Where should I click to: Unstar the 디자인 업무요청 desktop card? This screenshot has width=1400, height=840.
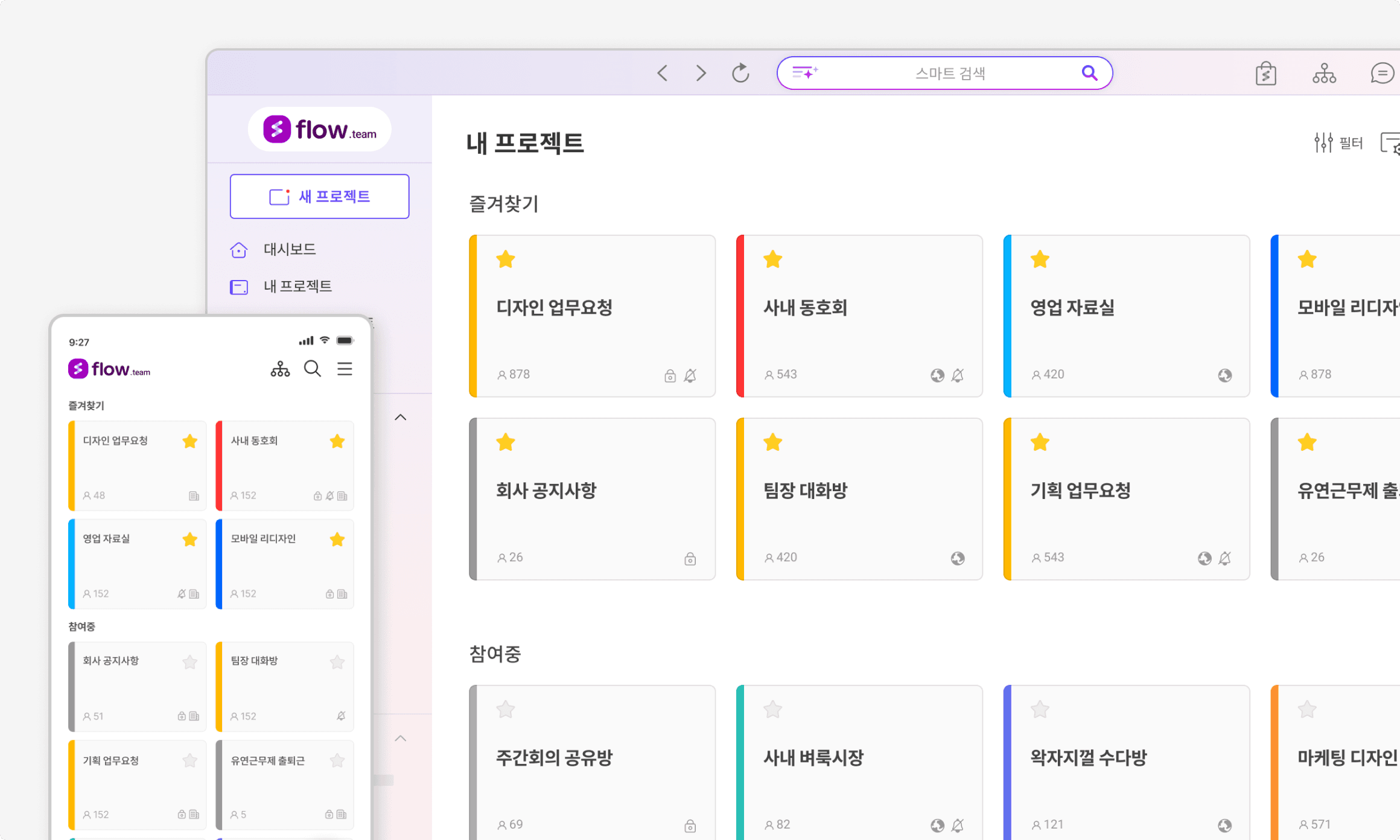(x=506, y=260)
